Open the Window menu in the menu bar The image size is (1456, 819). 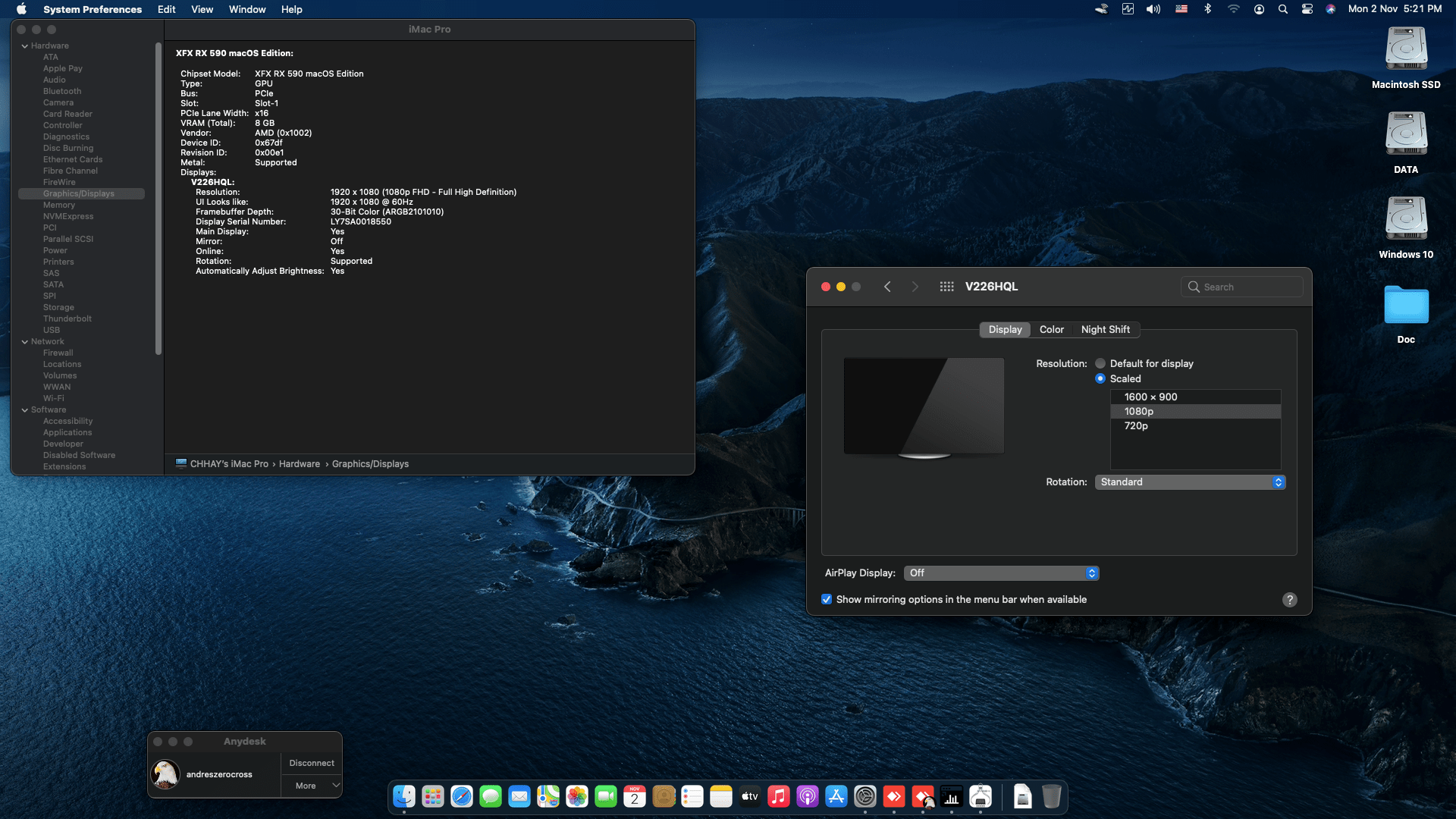(x=246, y=9)
